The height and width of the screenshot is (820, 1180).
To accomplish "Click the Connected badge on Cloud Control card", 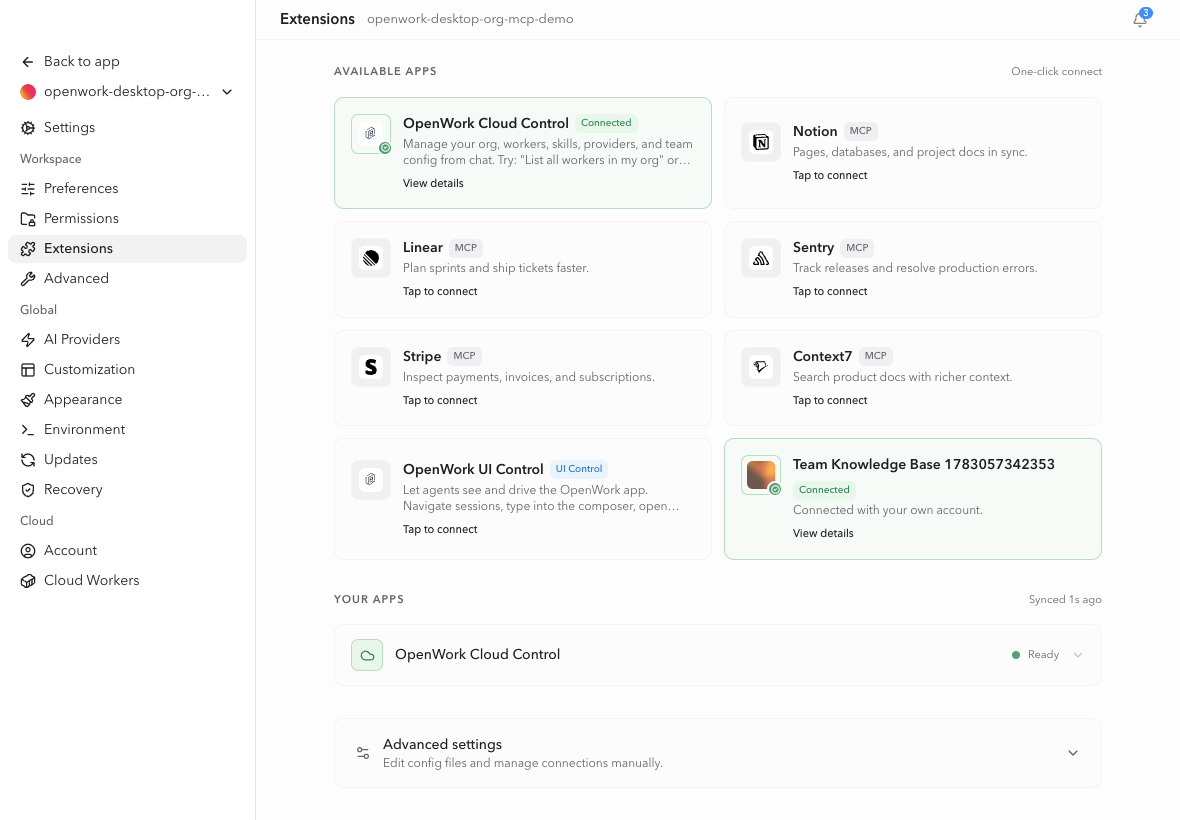I will click(606, 123).
